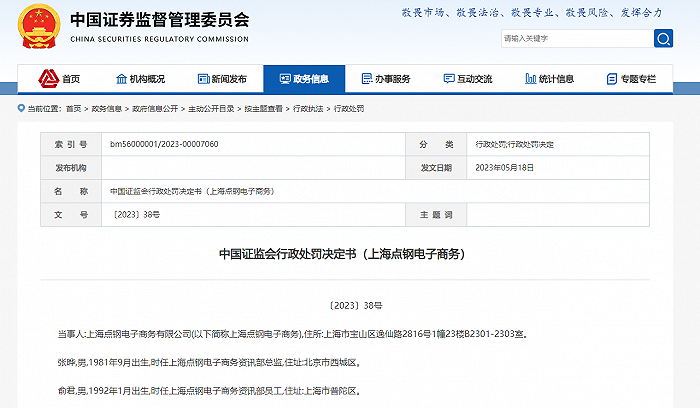Click the 发文日期 label cell
Viewport: 700px width, 408px height.
(x=436, y=167)
